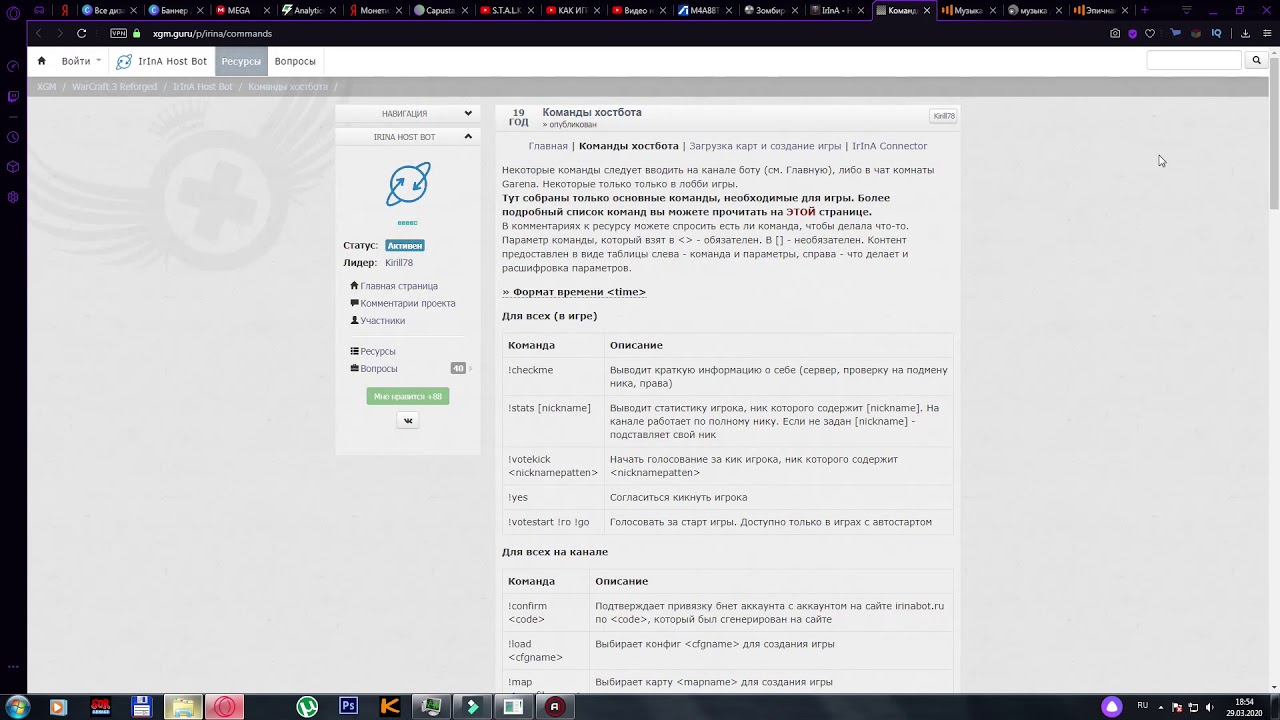Select the !yes command cell
Screen dimensions: 1280x720
coord(553,498)
